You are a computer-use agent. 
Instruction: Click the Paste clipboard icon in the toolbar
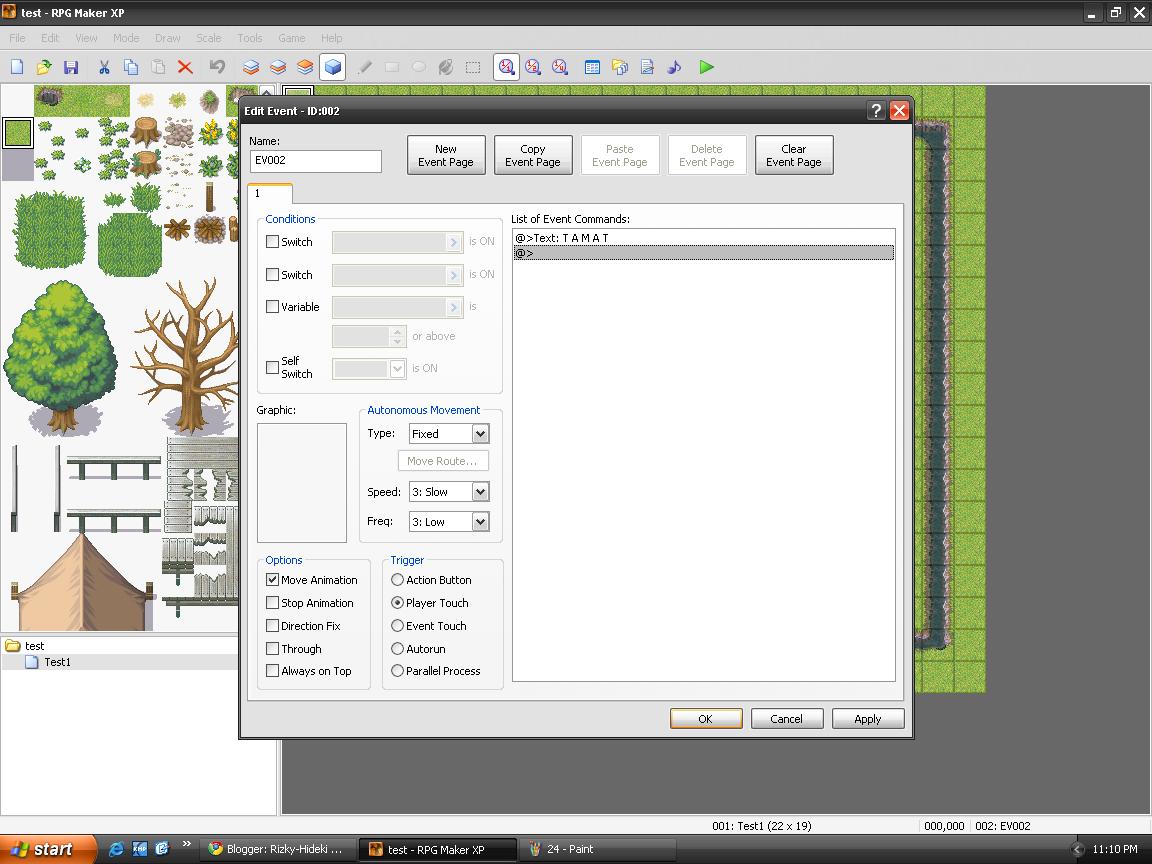coord(158,68)
